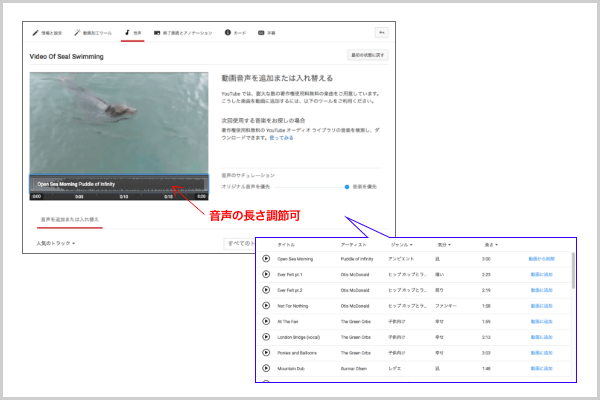Select the Mountain Dub title
600x400 pixels.
point(291,369)
